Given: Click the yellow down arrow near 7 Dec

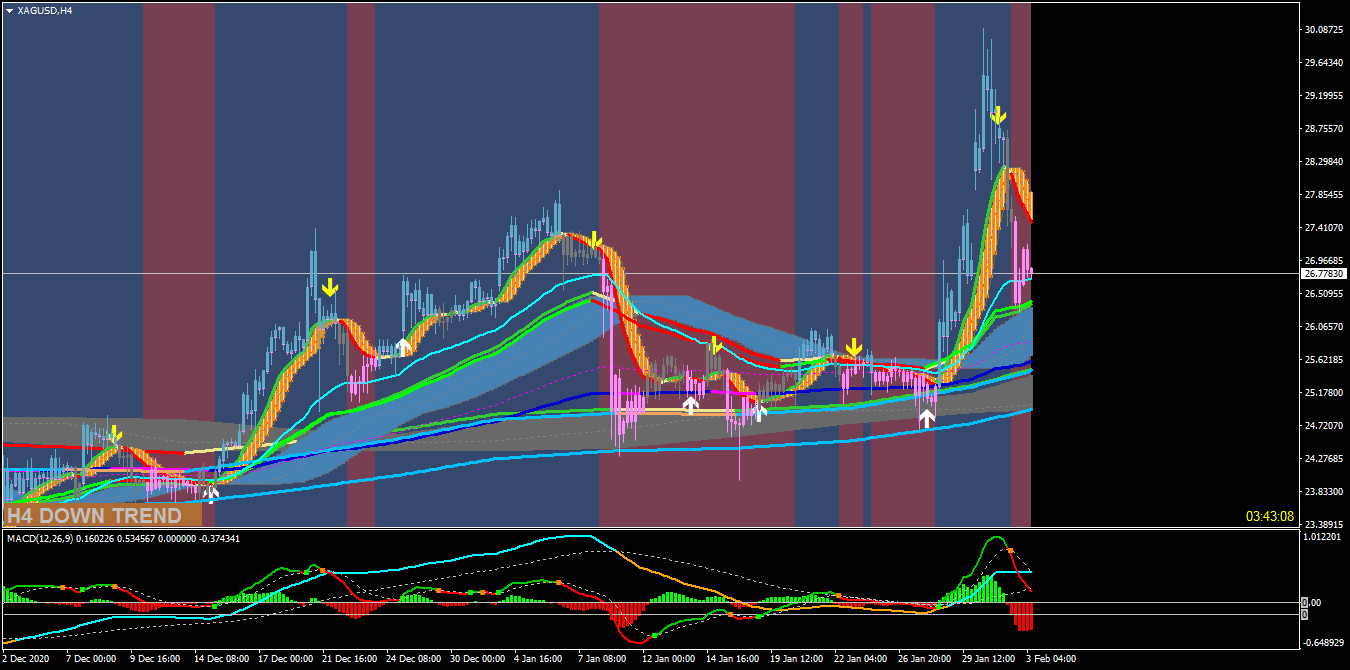Looking at the screenshot, I should 115,433.
